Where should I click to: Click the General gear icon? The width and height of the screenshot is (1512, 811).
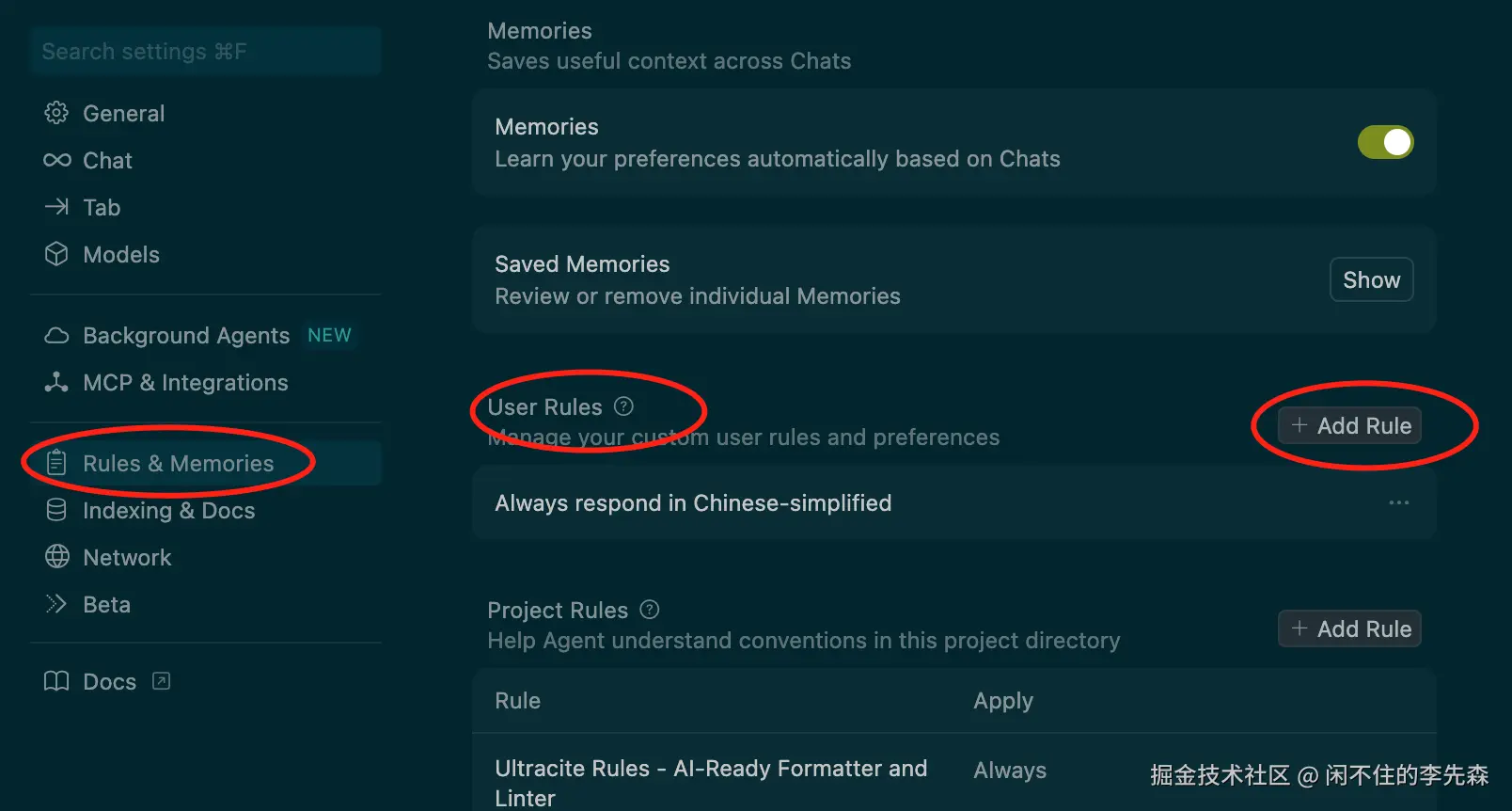56,113
